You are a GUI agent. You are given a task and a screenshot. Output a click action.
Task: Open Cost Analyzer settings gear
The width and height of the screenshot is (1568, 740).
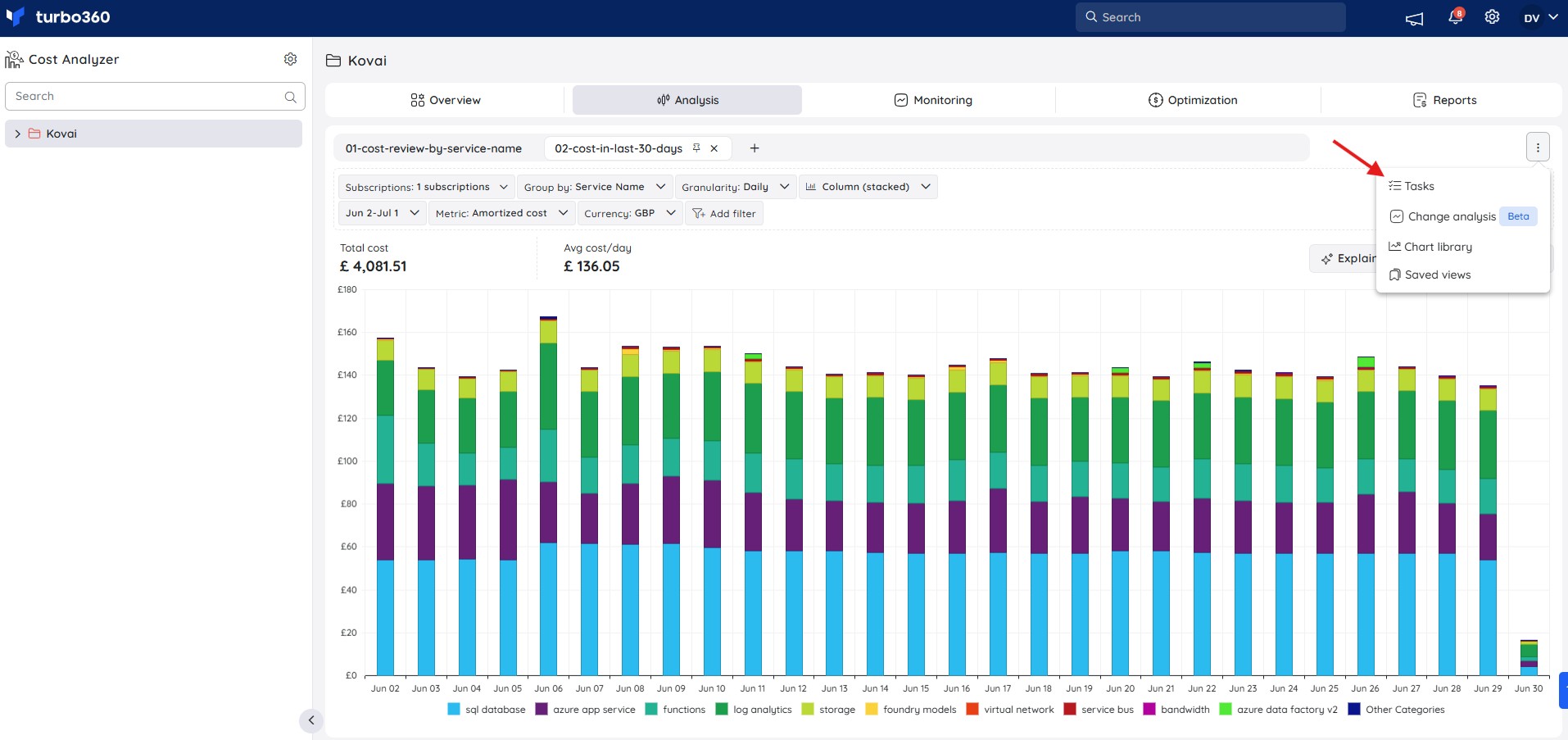290,59
